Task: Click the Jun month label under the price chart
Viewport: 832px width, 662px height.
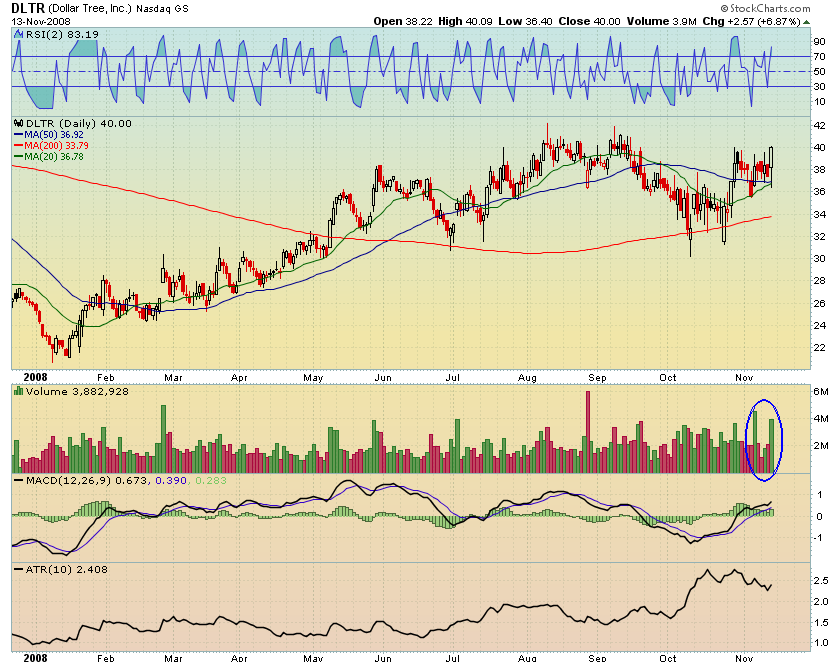Action: point(383,378)
